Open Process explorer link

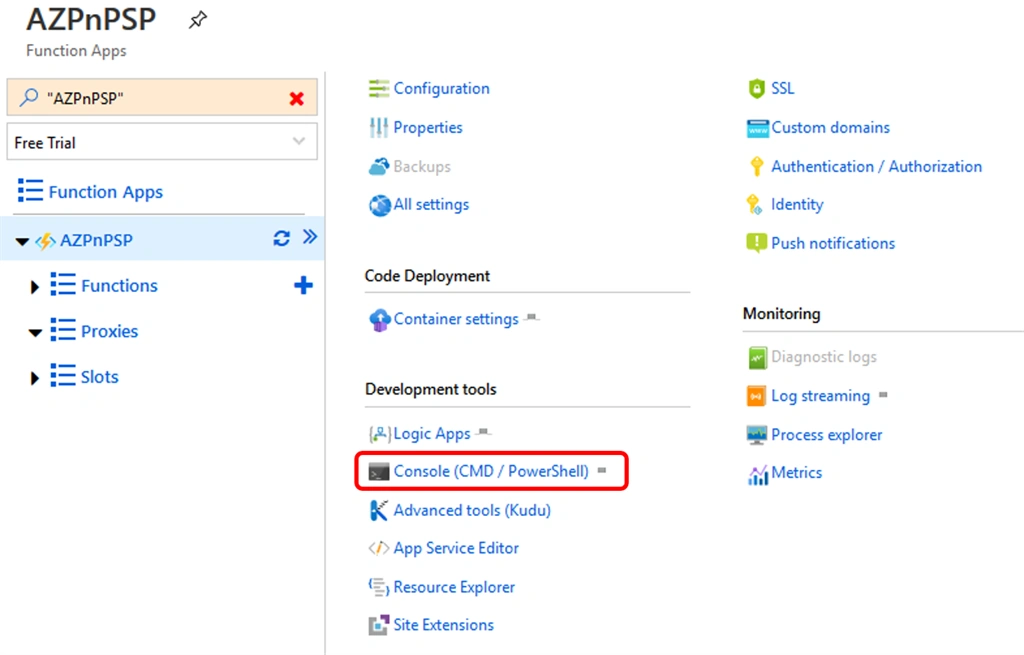826,435
